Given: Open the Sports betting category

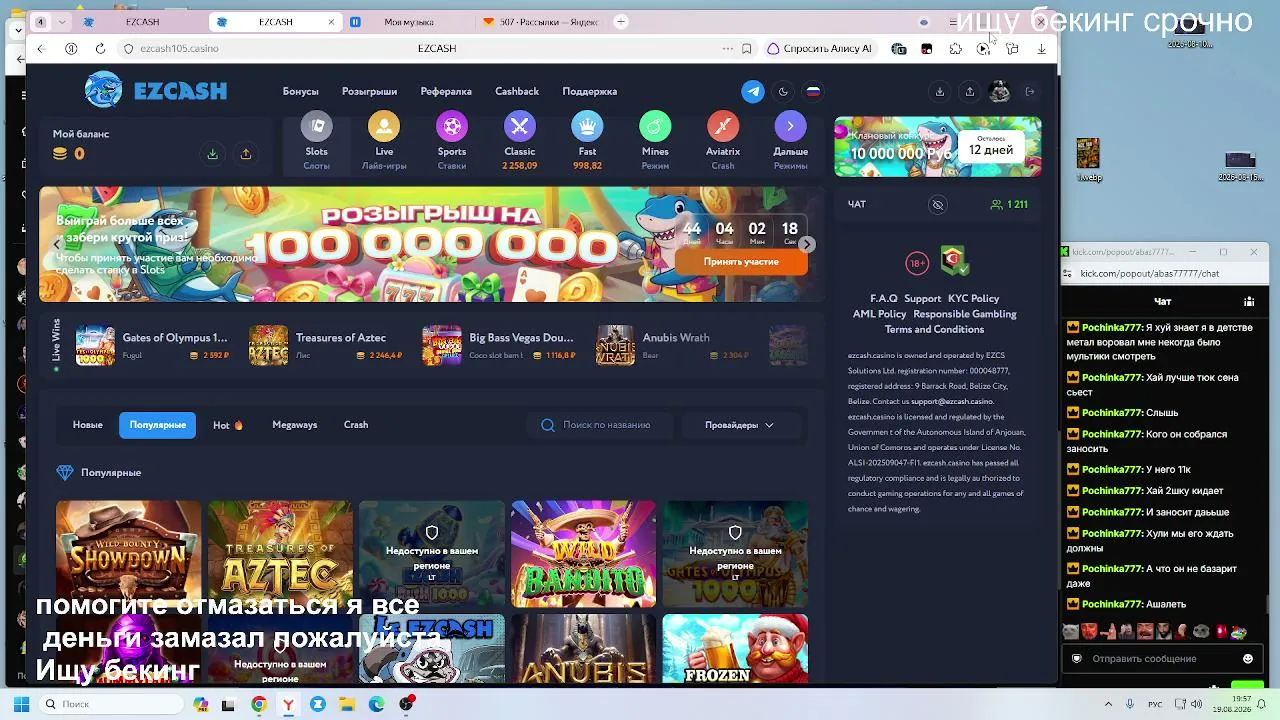Looking at the screenshot, I should tap(452, 141).
